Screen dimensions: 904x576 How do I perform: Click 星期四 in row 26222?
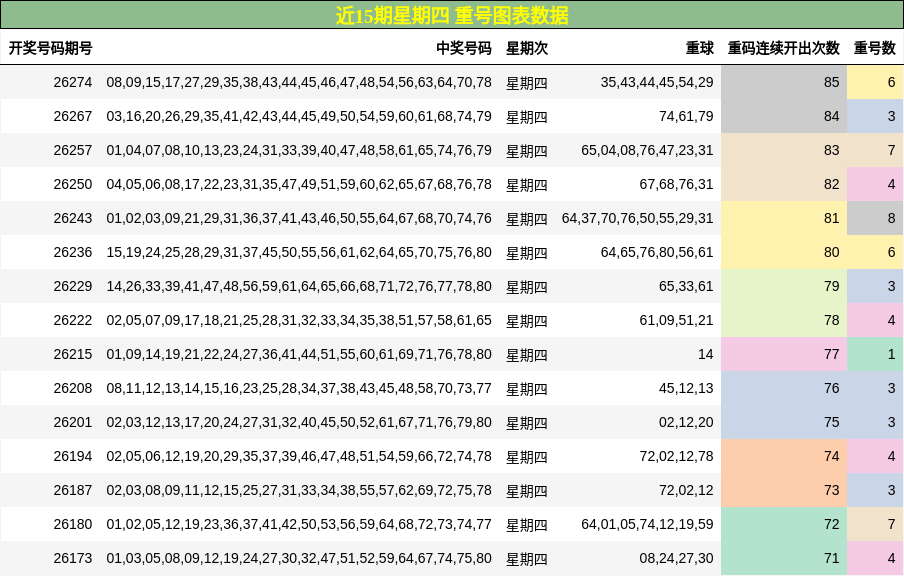point(527,321)
